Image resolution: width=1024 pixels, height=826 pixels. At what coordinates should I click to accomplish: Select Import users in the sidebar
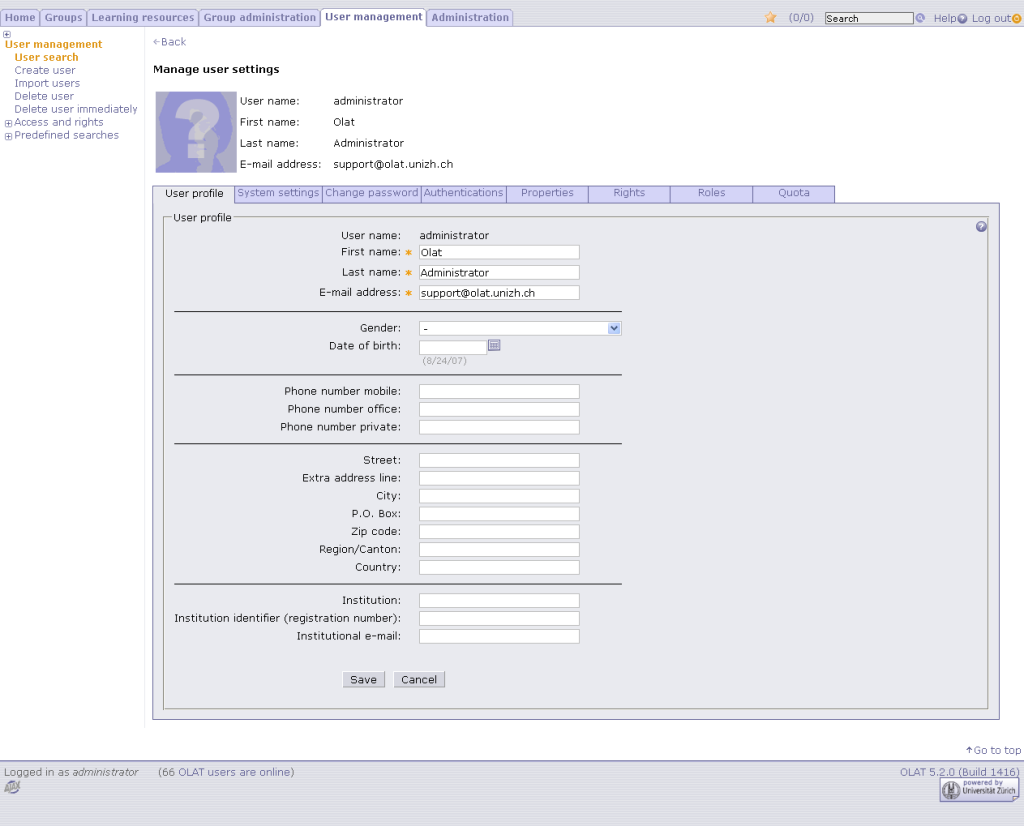pos(47,83)
